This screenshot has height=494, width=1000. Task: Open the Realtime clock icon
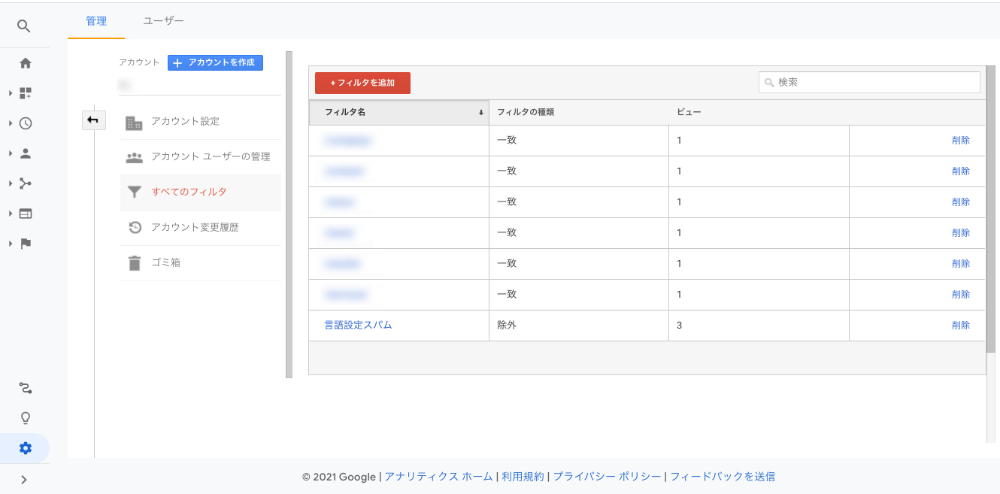[26, 124]
